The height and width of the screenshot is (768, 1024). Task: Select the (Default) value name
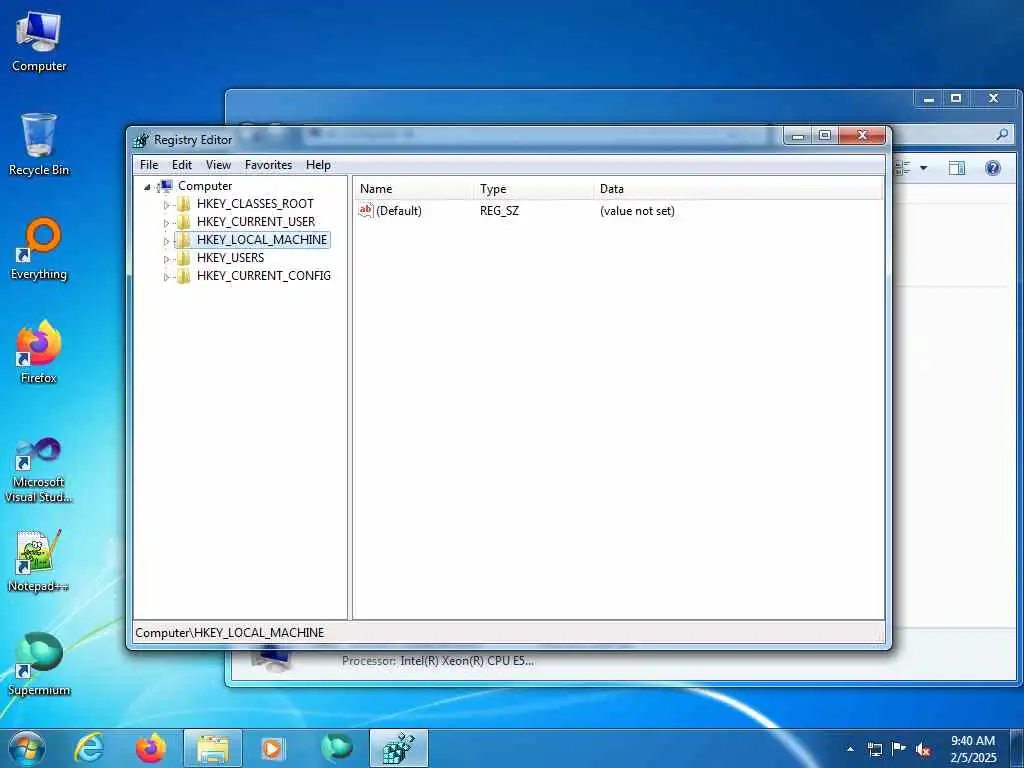point(399,211)
